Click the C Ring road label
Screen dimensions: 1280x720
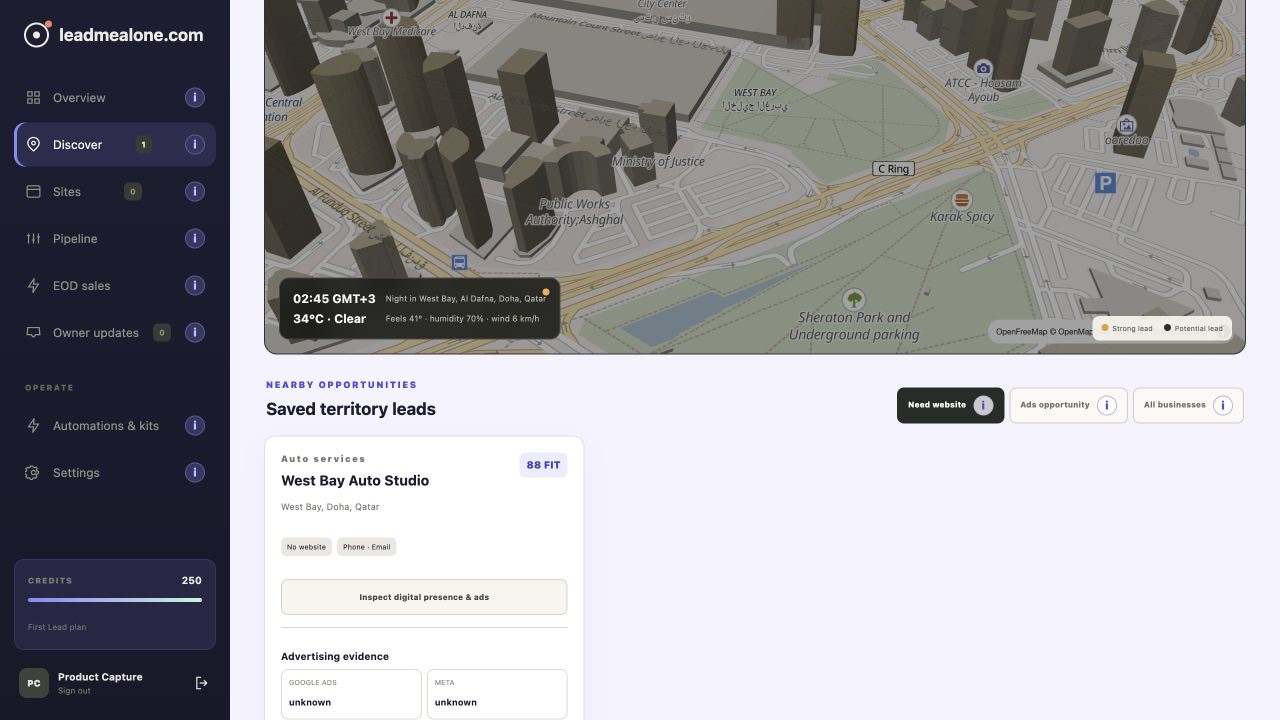click(893, 169)
